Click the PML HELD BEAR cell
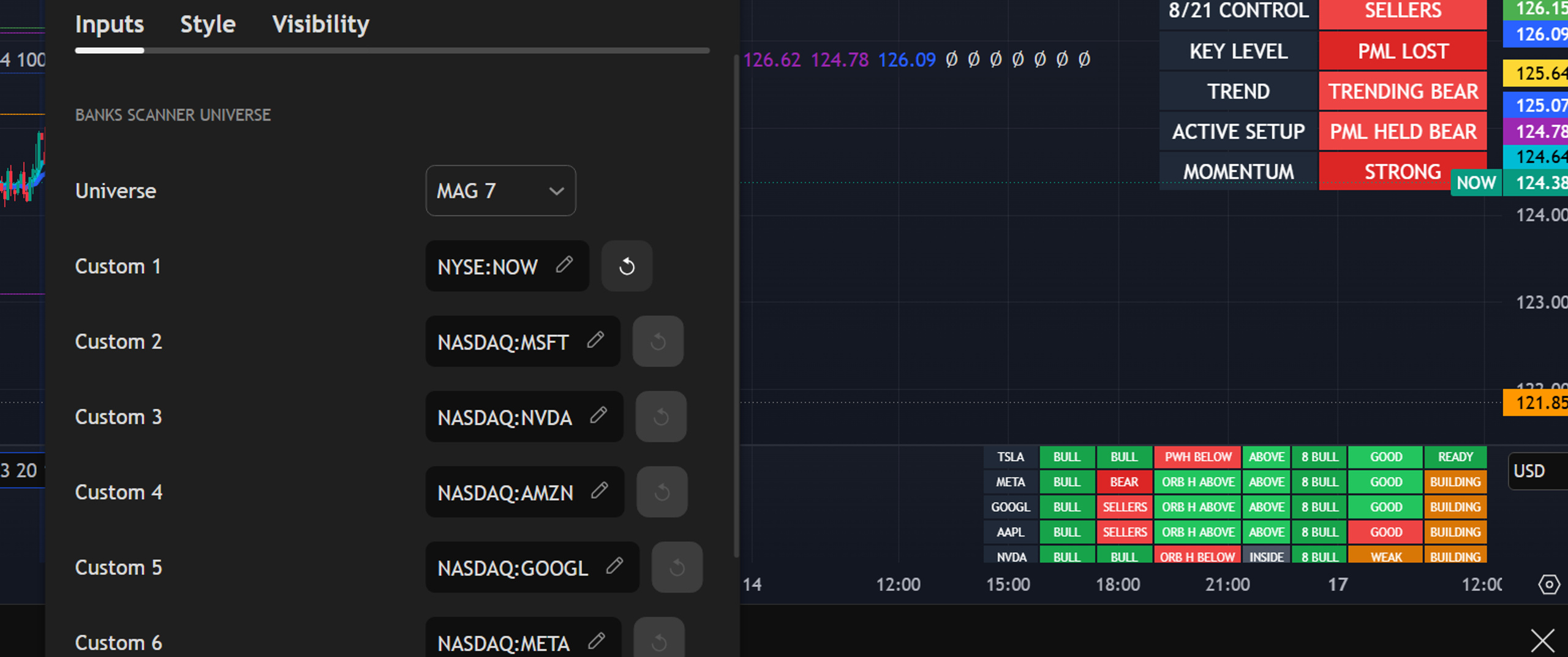Screen dimensions: 1568x657 [1403, 132]
